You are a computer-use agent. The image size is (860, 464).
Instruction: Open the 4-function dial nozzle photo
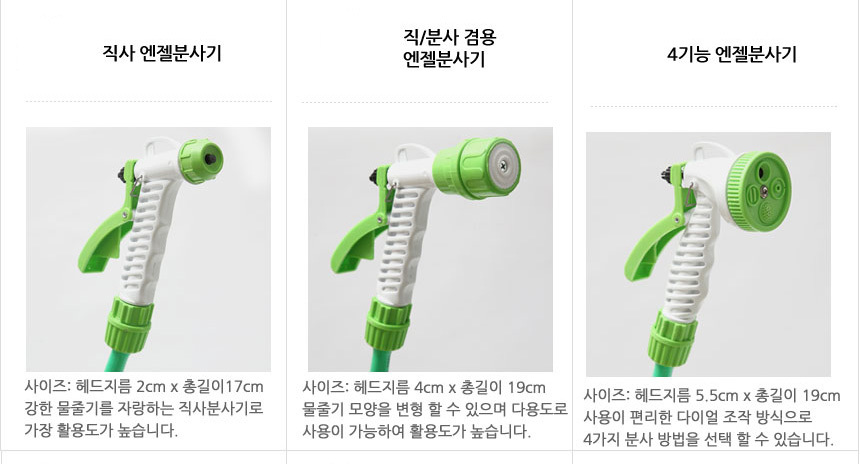(x=708, y=254)
